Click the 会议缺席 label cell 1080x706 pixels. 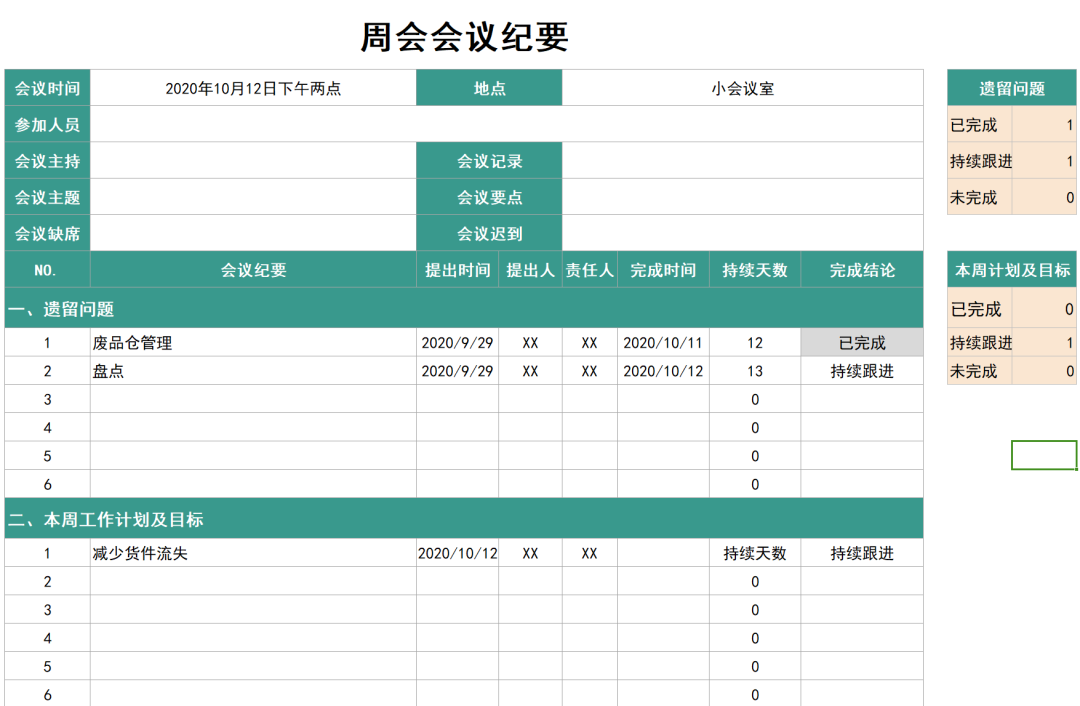(48, 233)
